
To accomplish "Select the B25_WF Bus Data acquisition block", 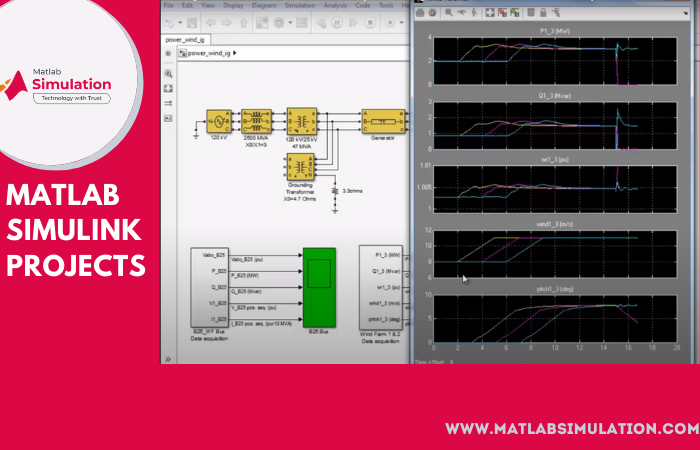I will click(209, 288).
